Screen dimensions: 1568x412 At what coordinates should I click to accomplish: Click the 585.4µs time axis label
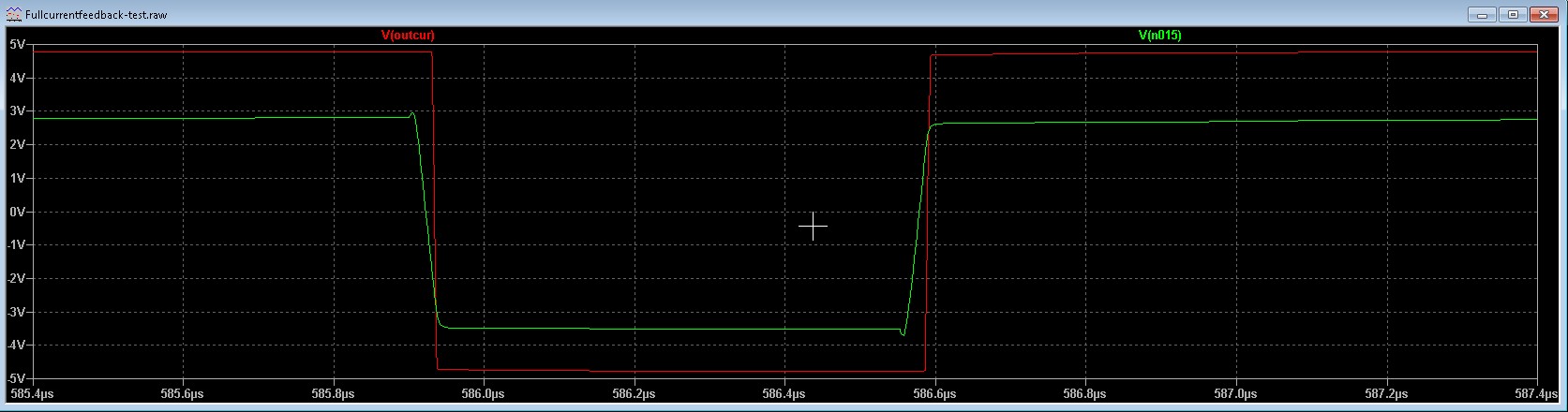click(x=32, y=394)
